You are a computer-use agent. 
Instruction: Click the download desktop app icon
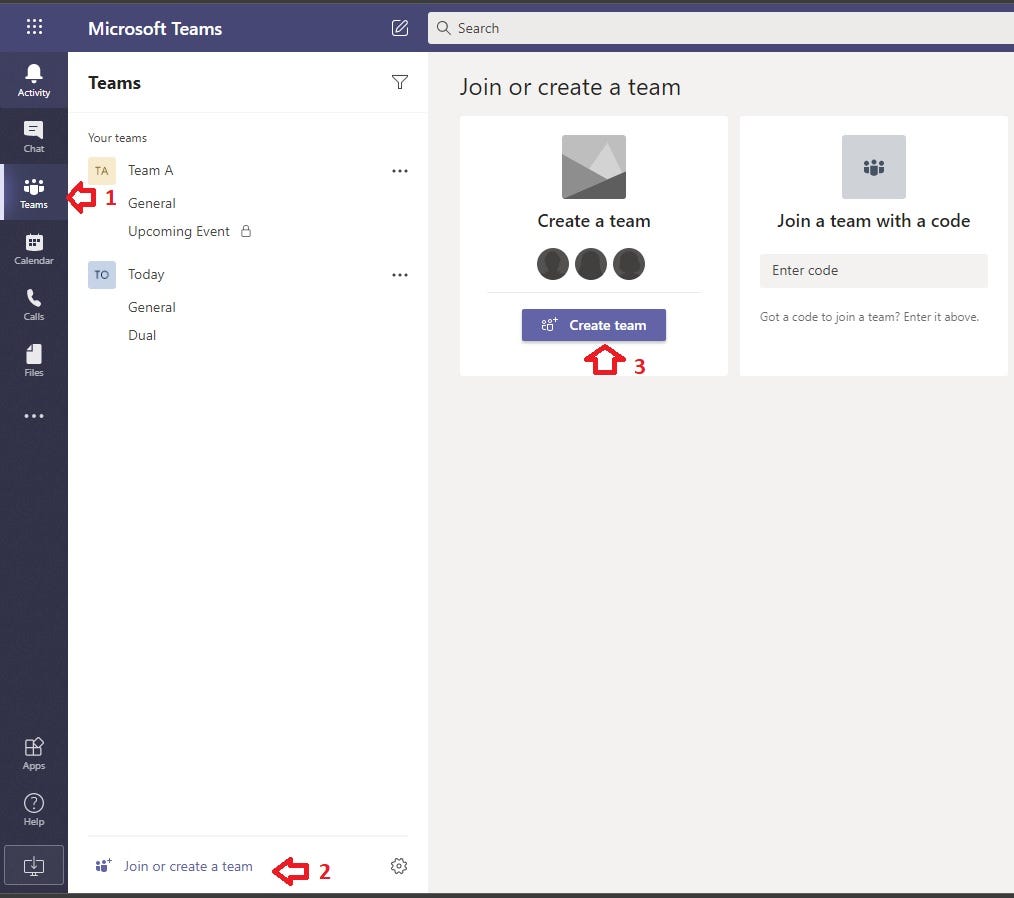pyautogui.click(x=34, y=865)
